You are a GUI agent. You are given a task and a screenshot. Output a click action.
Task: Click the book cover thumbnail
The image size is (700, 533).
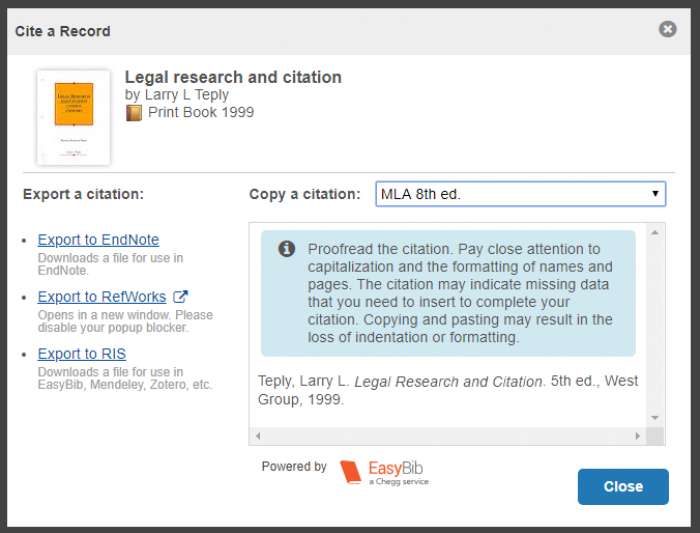(x=73, y=117)
